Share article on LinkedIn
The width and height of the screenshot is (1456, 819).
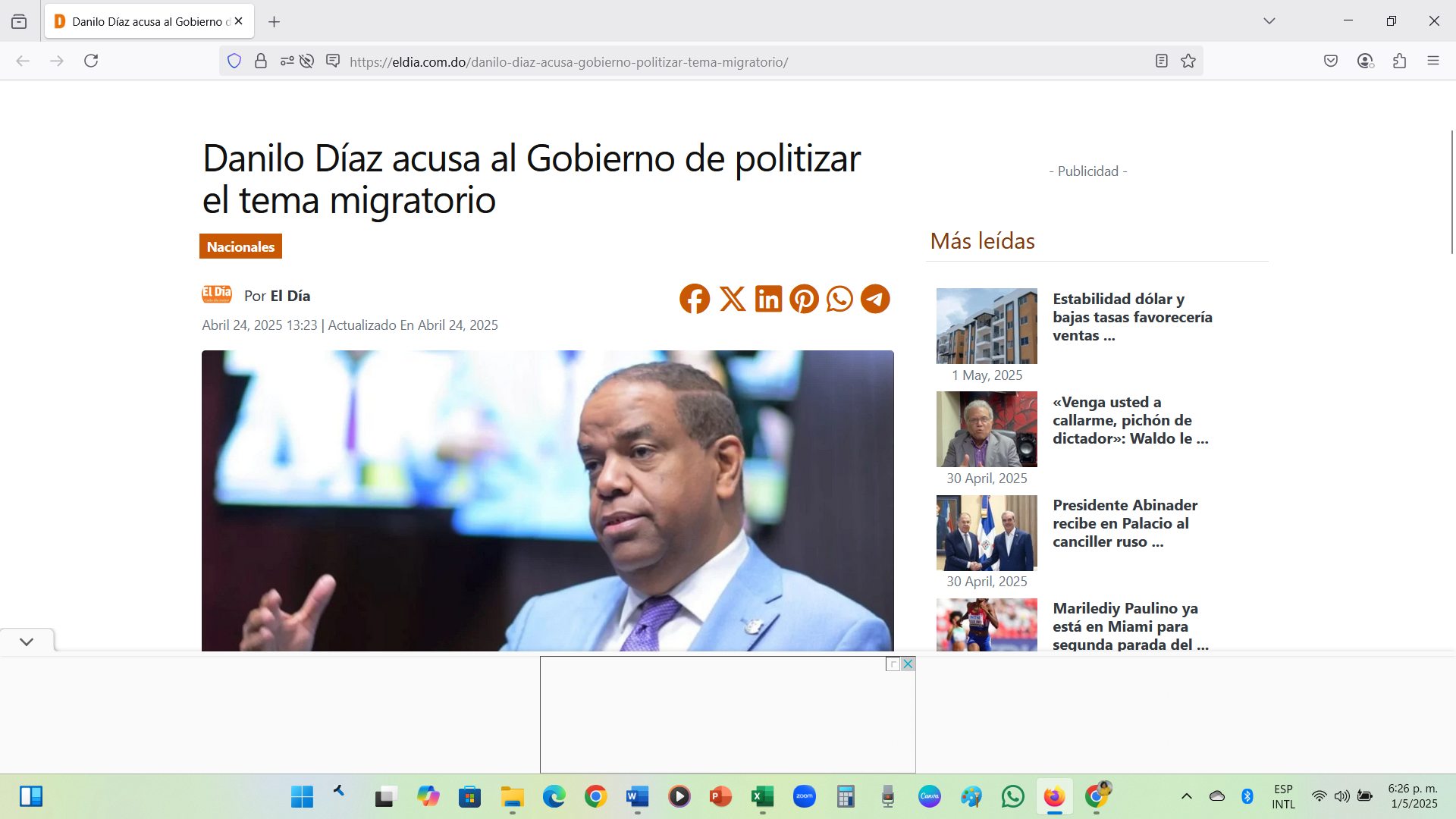click(x=768, y=299)
